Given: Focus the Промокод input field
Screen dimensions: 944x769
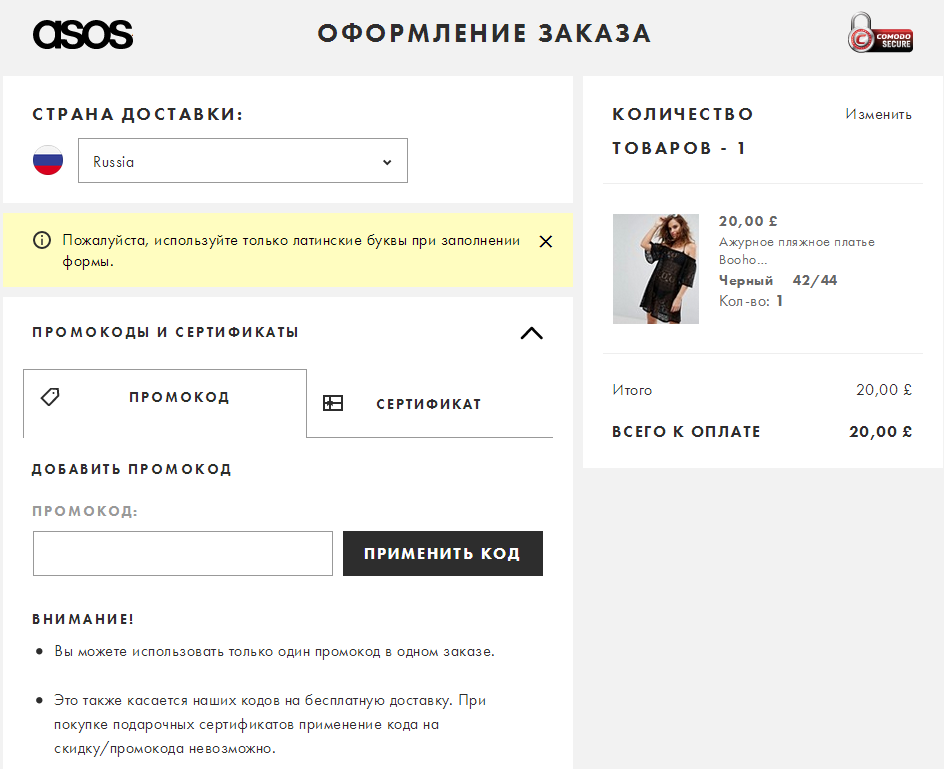Looking at the screenshot, I should tap(183, 554).
